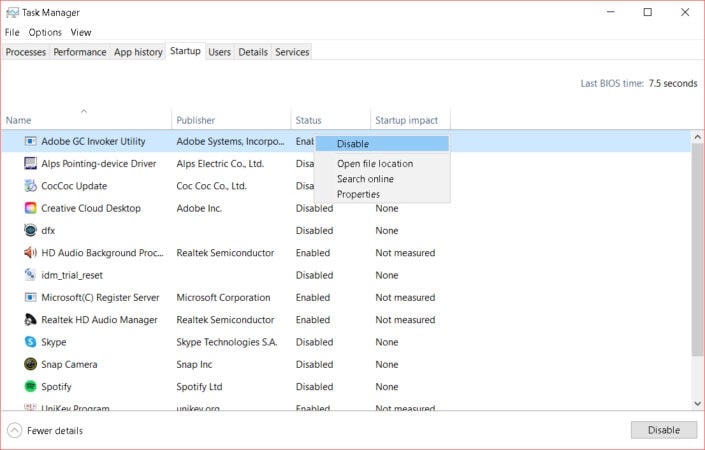The image size is (705, 450).
Task: Open the Options menu
Action: 45,32
